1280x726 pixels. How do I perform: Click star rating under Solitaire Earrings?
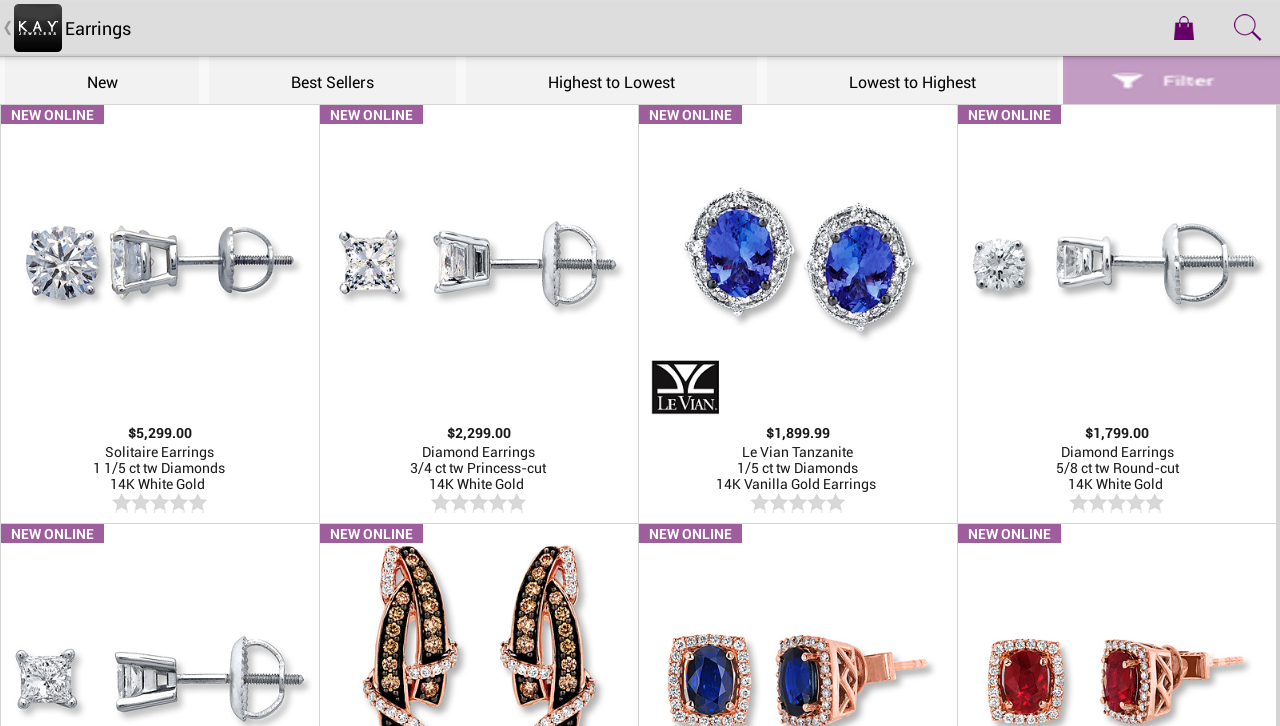(160, 503)
